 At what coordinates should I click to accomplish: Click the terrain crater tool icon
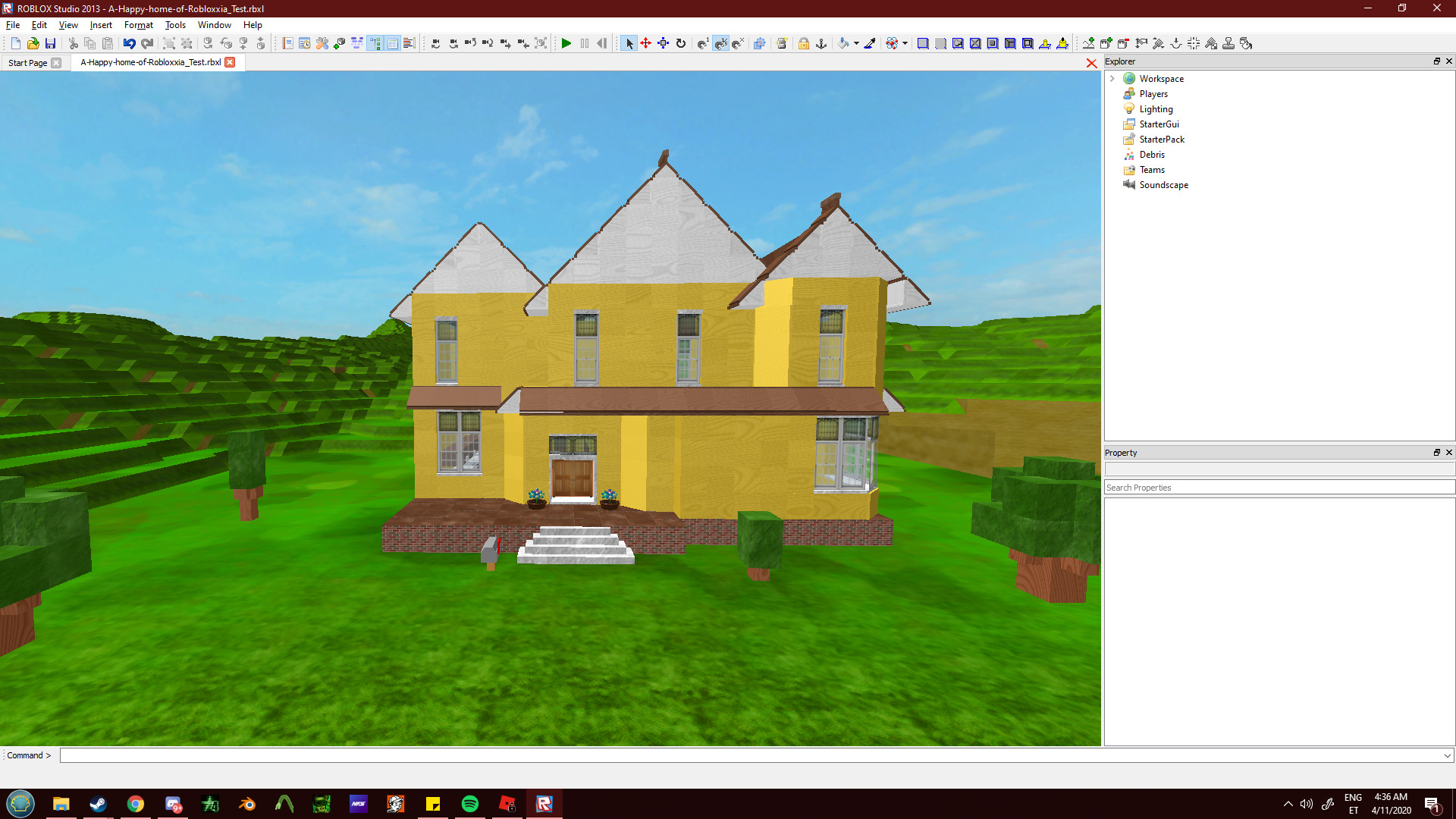pyautogui.click(x=1176, y=43)
